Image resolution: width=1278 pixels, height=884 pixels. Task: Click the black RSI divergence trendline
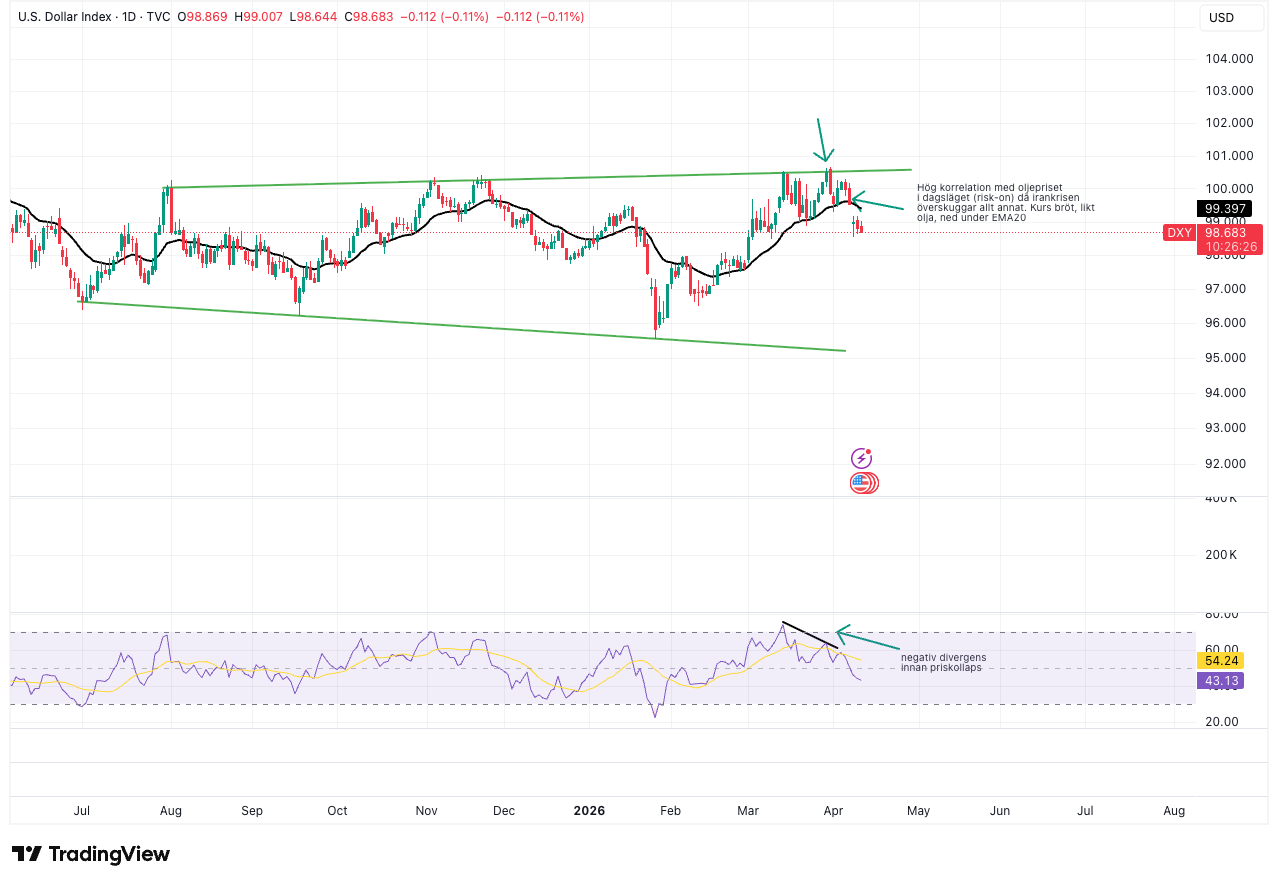point(808,635)
